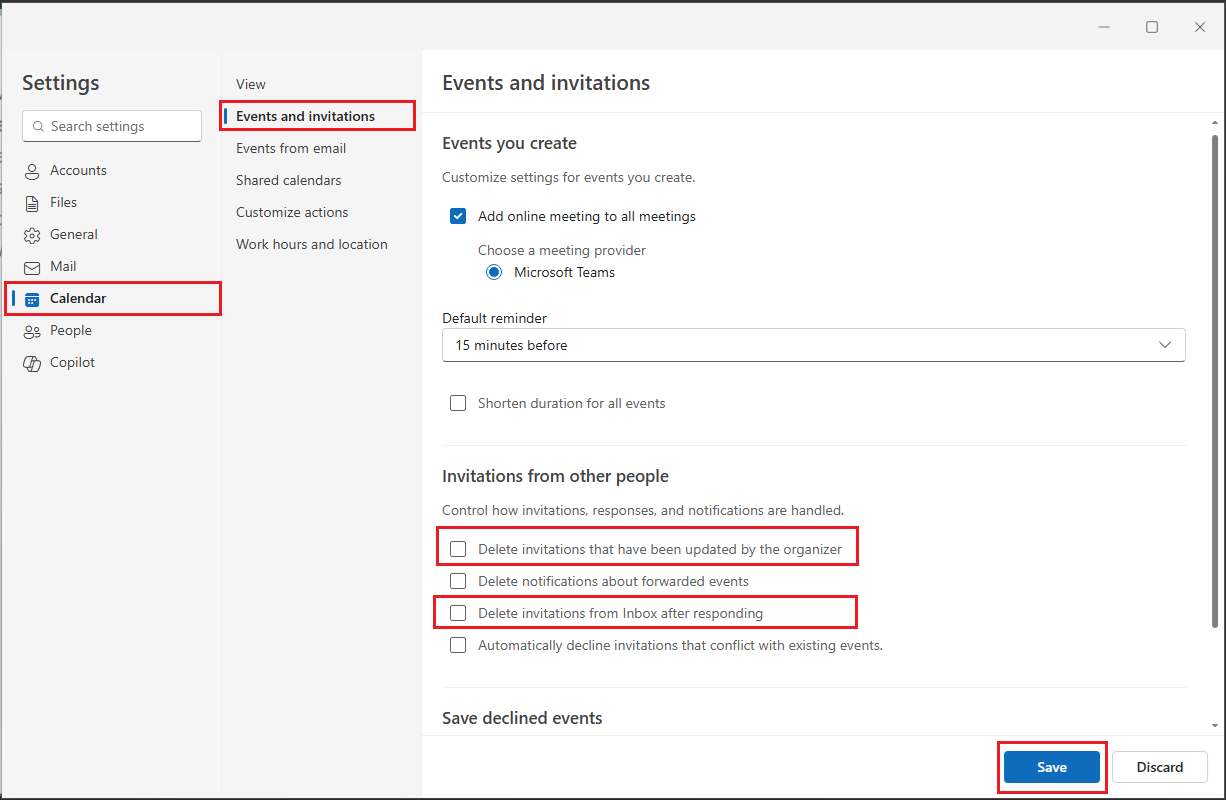Click the Files document icon
The height and width of the screenshot is (800, 1226).
point(33,203)
